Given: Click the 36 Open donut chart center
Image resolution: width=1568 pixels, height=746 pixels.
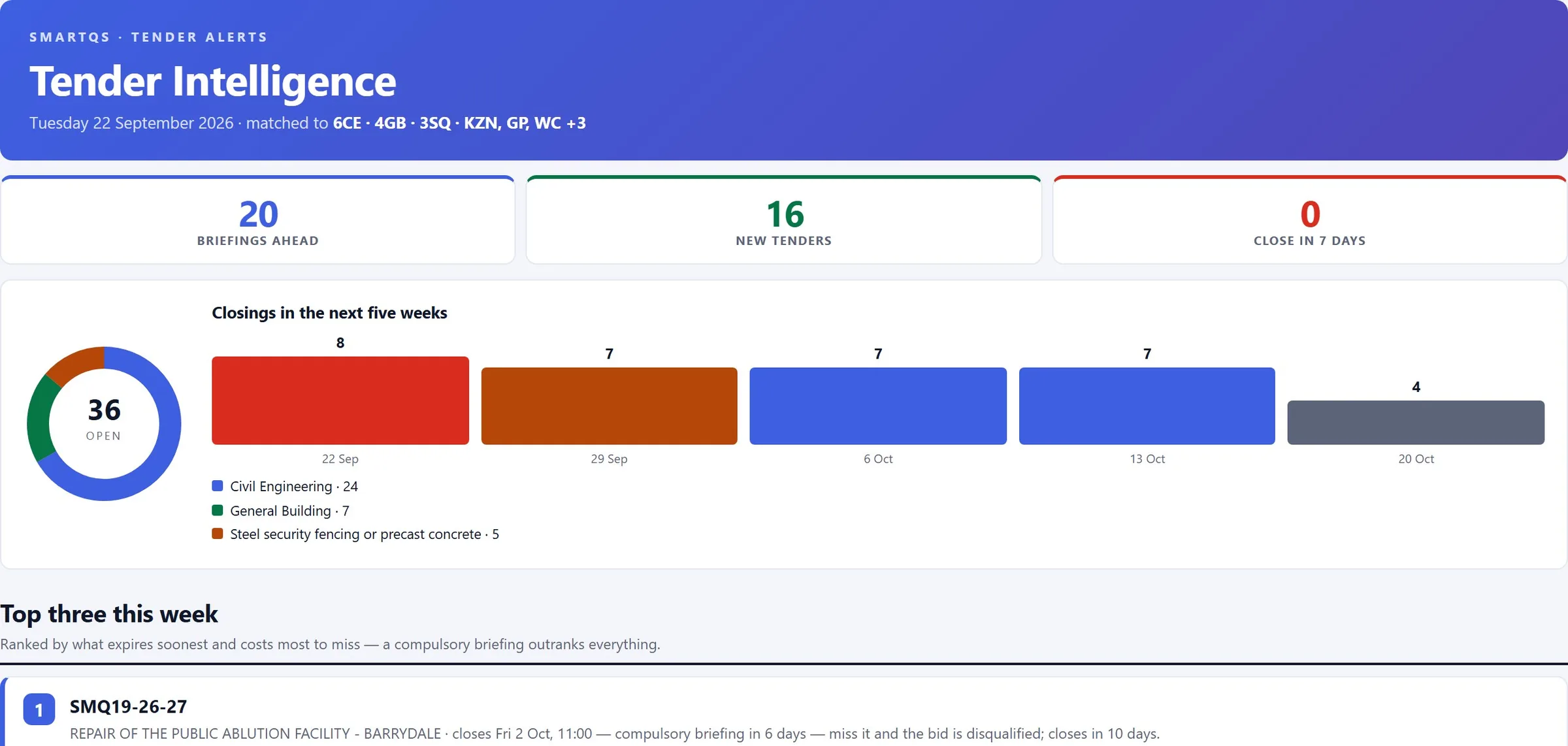Looking at the screenshot, I should click(104, 423).
